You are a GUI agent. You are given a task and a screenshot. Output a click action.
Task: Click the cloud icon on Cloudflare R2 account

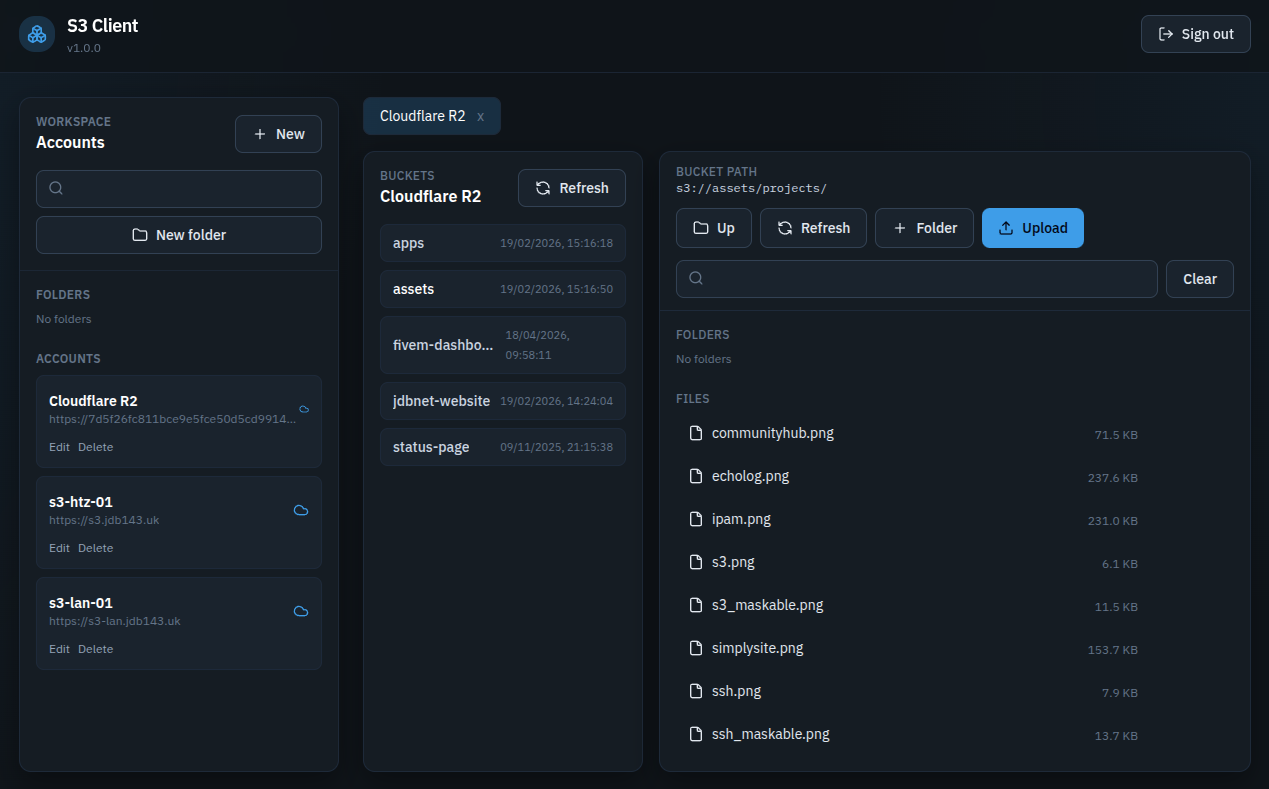click(304, 409)
